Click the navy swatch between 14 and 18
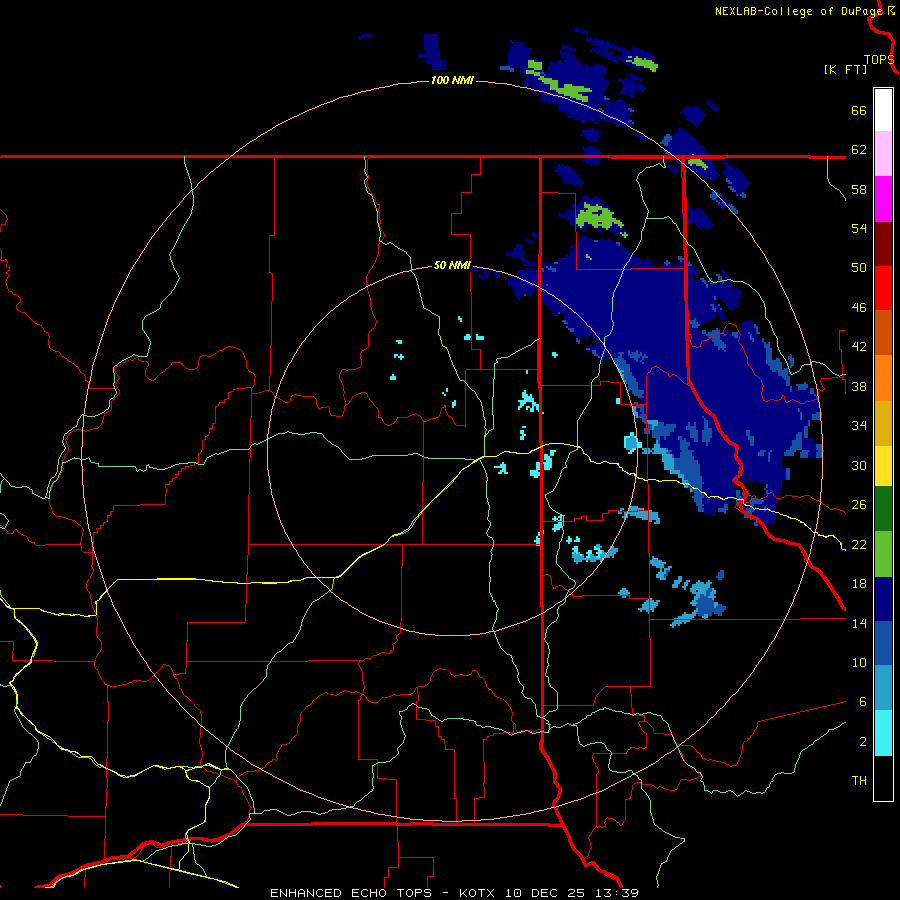The image size is (900, 900). point(883,599)
